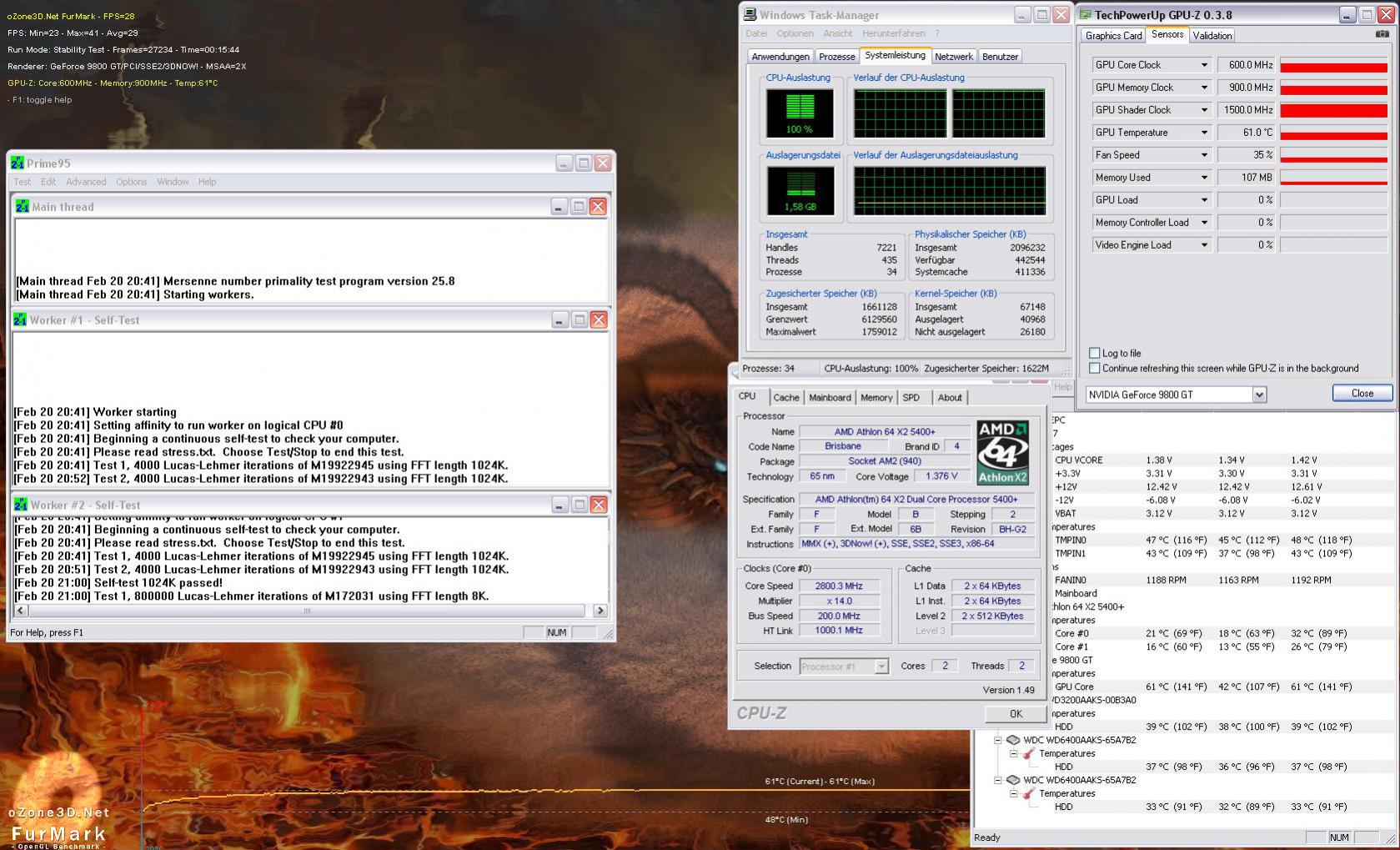Screen dimensions: 1400x850
Task: Click the thermometer icon above the 33 °C HDD row
Action: [1029, 793]
